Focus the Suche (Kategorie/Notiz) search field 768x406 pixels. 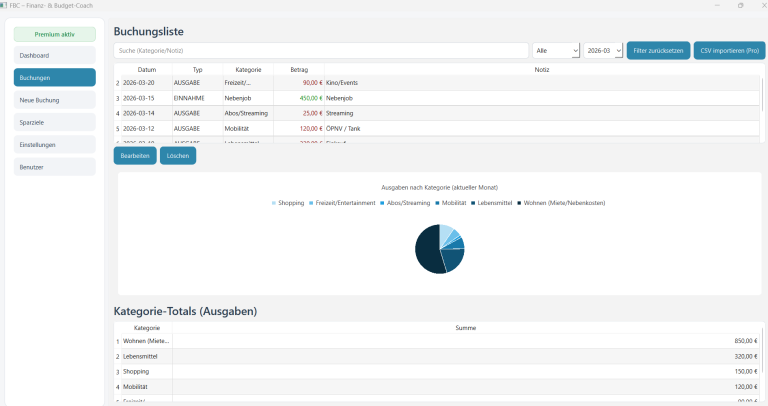pos(321,50)
